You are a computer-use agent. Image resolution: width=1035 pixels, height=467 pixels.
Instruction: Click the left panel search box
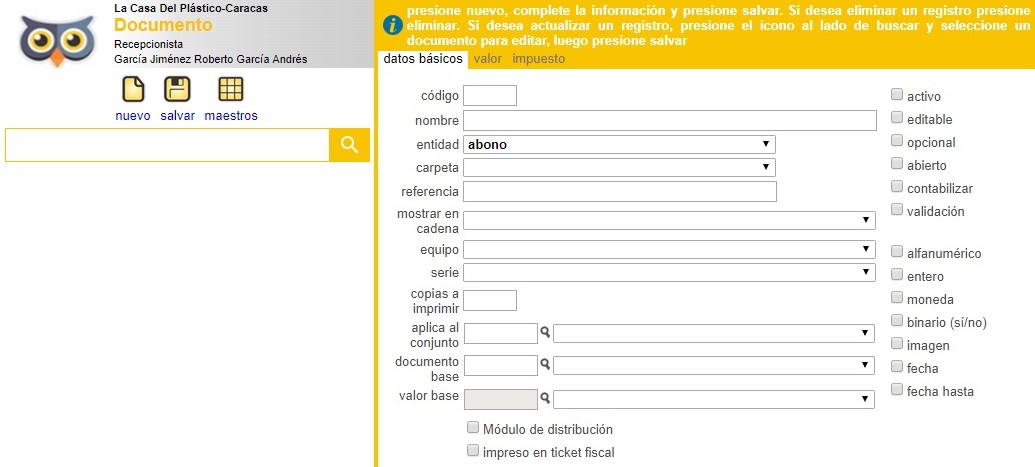pyautogui.click(x=167, y=145)
